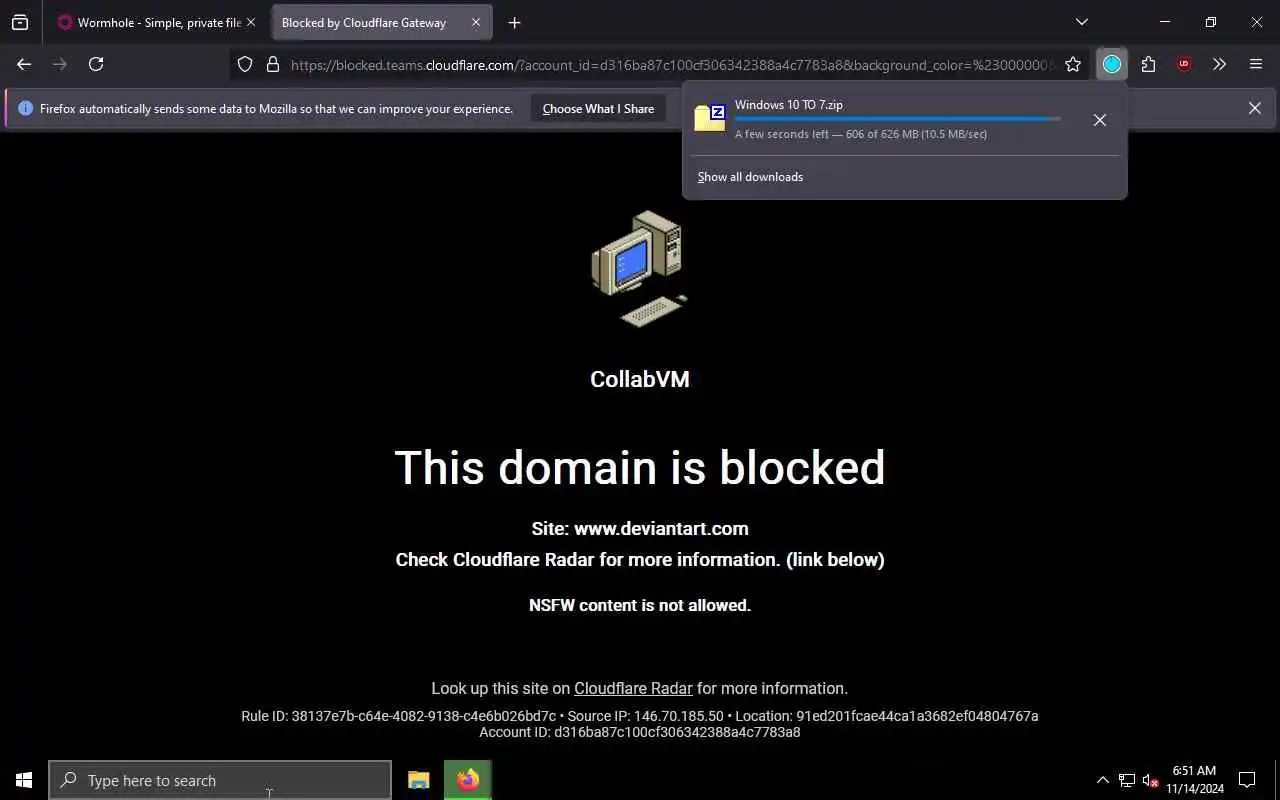
Task: Click Firefox icon in the taskbar
Action: pyautogui.click(x=468, y=780)
